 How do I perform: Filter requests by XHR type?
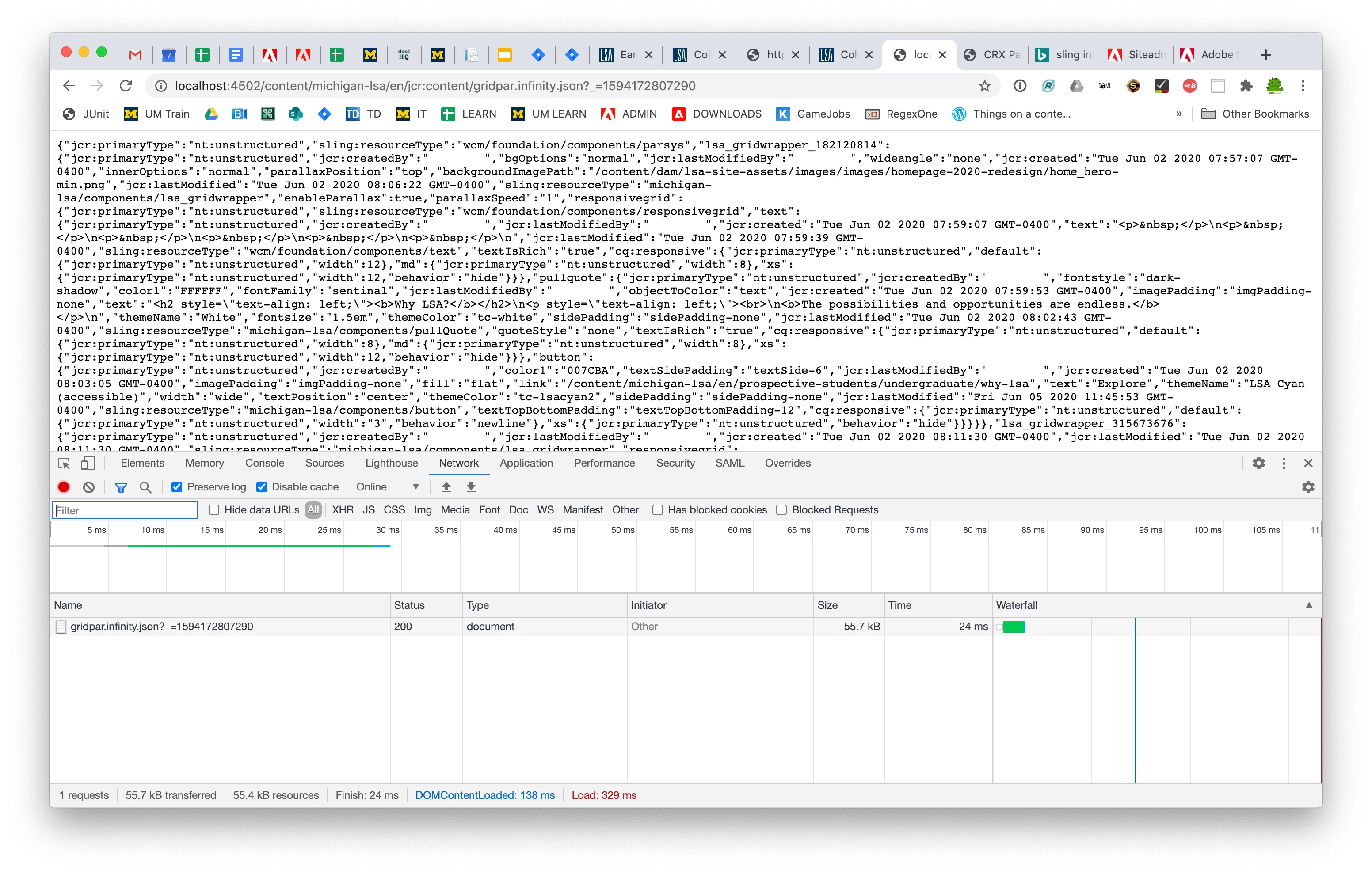(x=343, y=510)
